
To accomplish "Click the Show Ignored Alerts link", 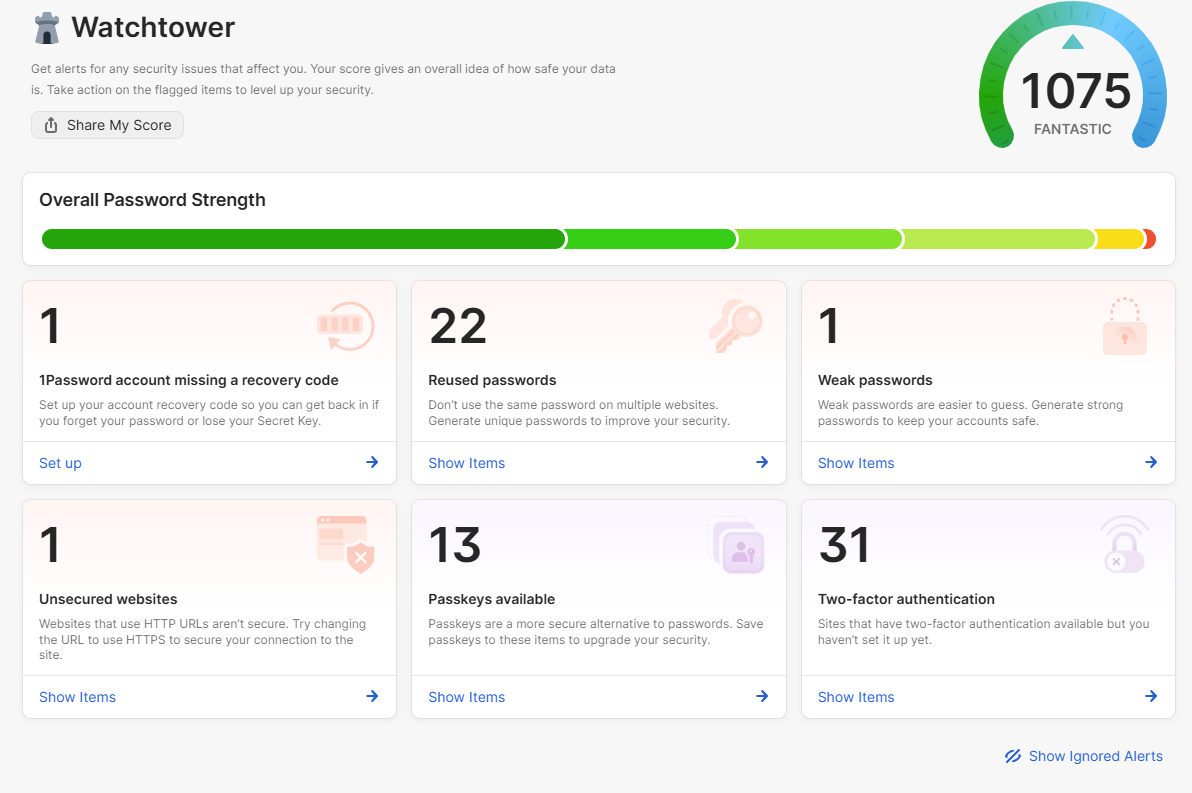I will [1084, 756].
